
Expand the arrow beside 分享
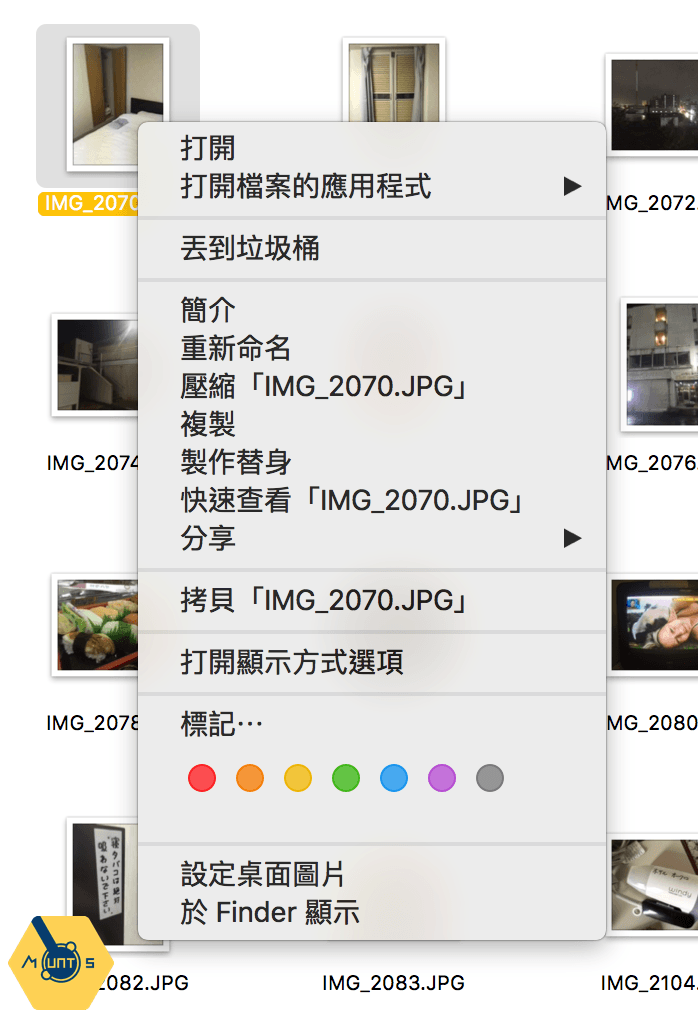pyautogui.click(x=572, y=538)
